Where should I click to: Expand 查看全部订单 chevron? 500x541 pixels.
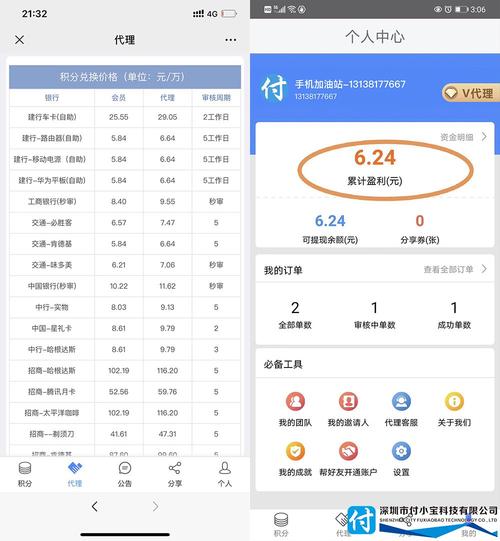[x=484, y=269]
